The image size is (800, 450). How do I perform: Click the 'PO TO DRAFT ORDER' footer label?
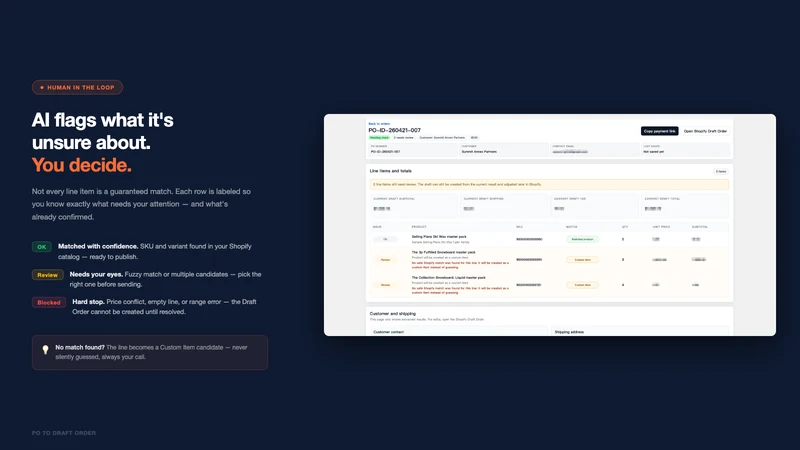click(x=64, y=433)
